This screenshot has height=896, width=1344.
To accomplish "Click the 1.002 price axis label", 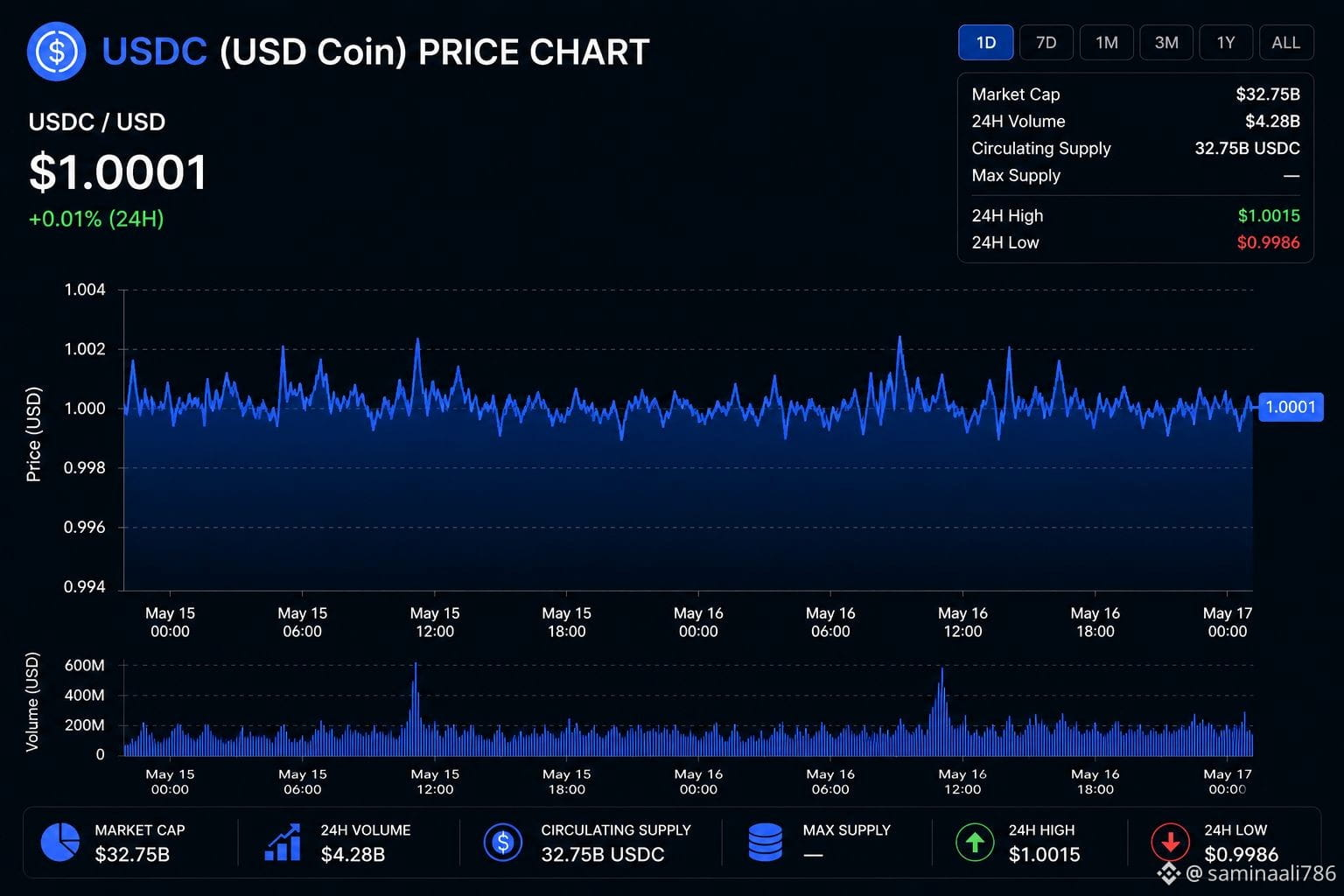I will point(85,349).
